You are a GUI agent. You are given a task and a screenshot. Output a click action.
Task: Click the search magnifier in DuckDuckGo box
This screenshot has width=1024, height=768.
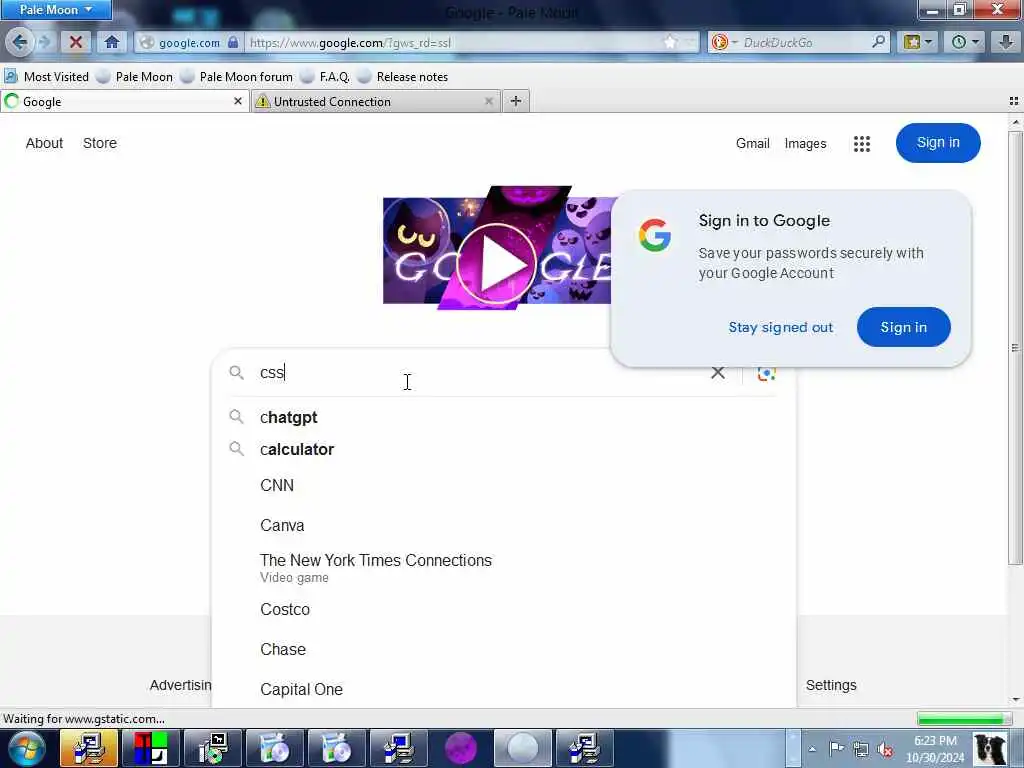(878, 42)
